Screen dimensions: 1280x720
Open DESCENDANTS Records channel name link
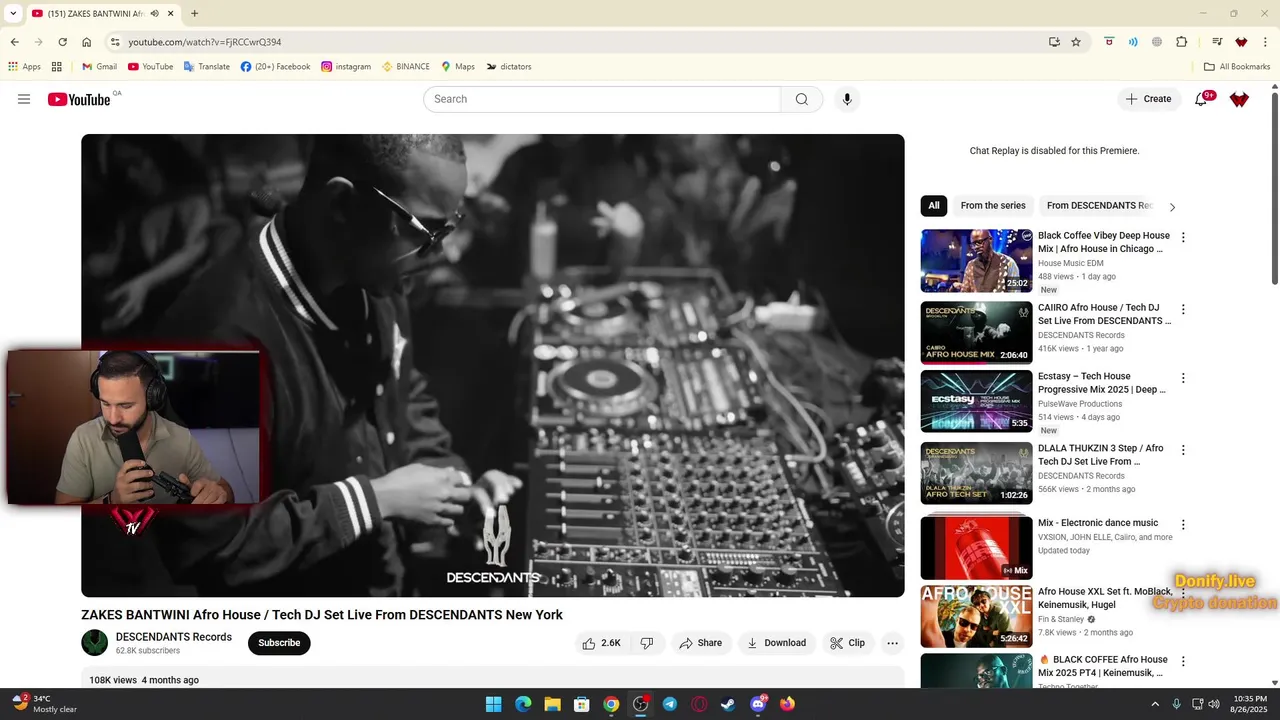pos(174,637)
